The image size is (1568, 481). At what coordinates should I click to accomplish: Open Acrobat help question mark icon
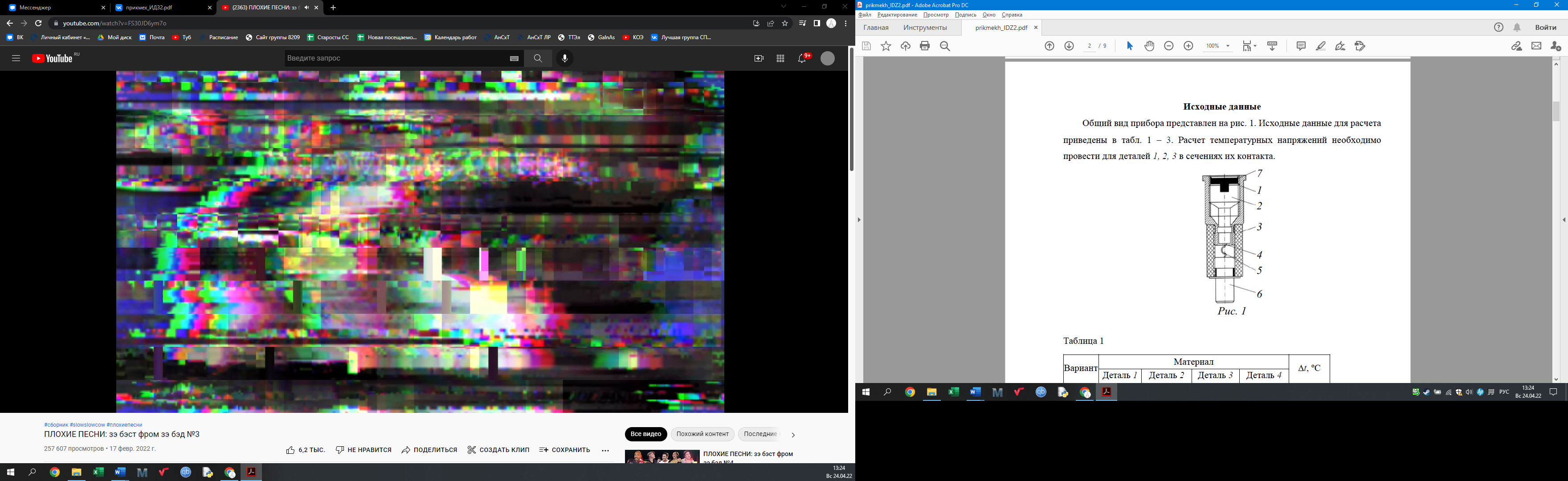coord(1499,28)
